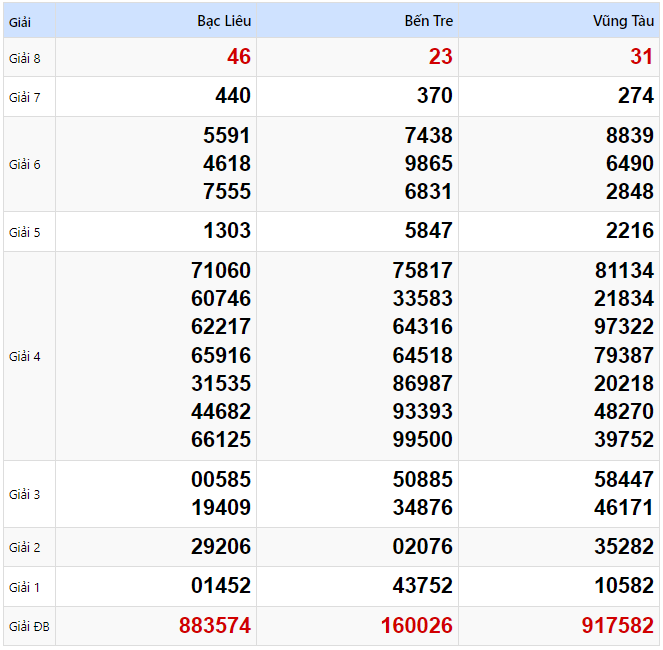
Task: Select the Giải 5 number 5847
Action: pos(429,232)
